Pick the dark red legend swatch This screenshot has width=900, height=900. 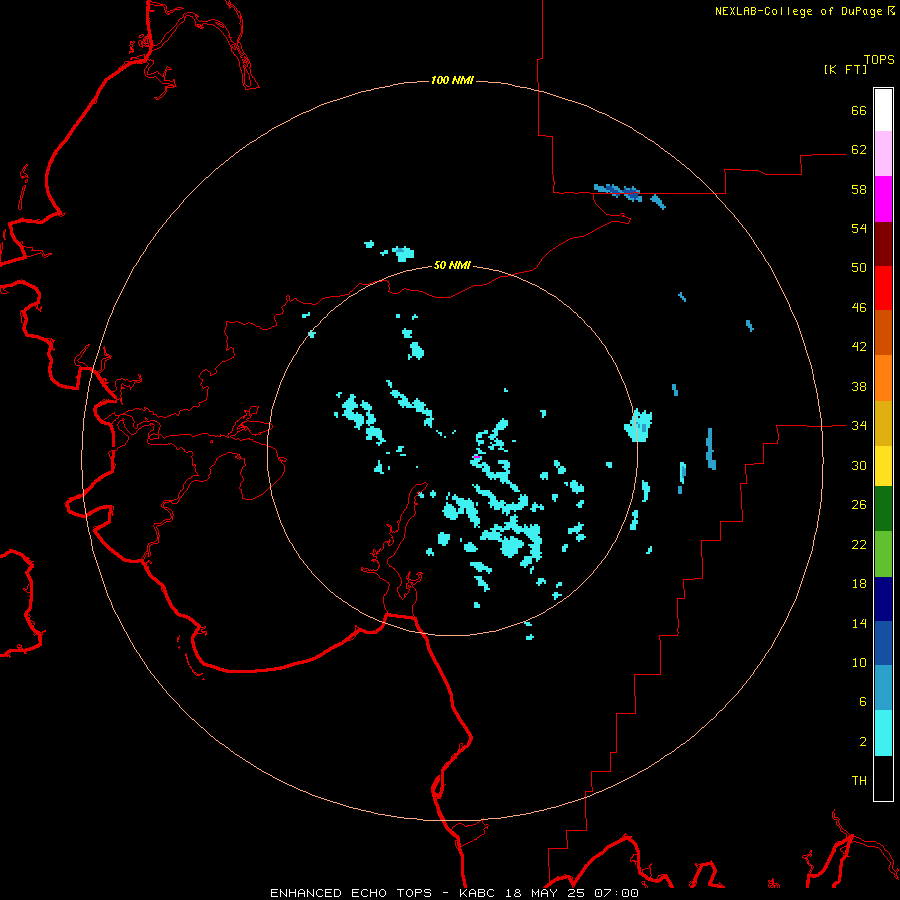(x=883, y=243)
